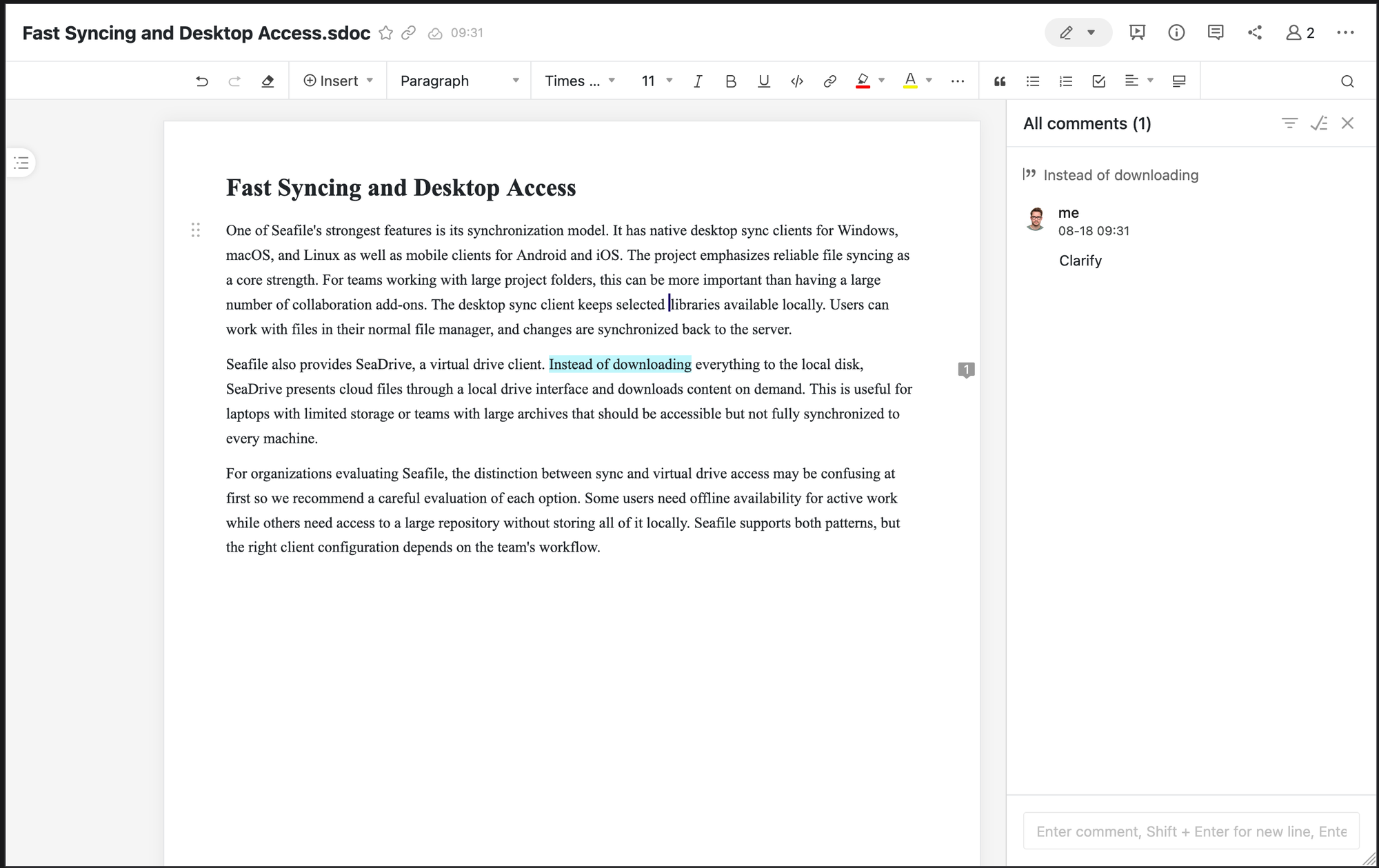This screenshot has width=1379, height=868.
Task: Insert inline code formatting
Action: (x=797, y=81)
